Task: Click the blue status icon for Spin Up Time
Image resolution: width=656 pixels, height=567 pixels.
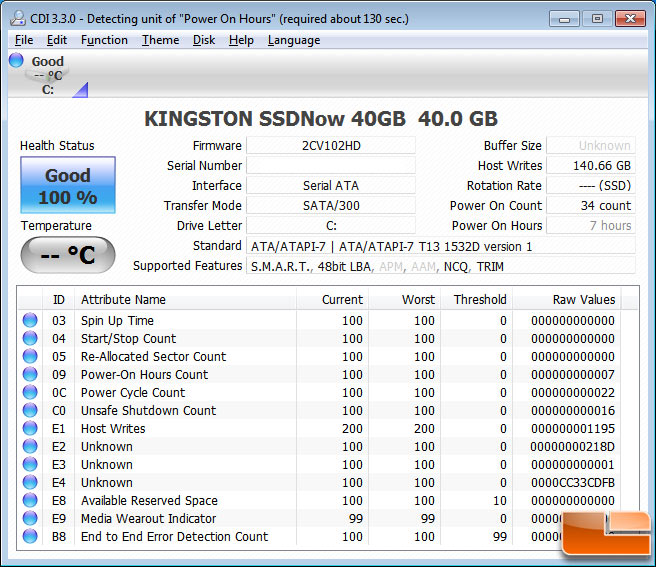Action: coord(30,321)
